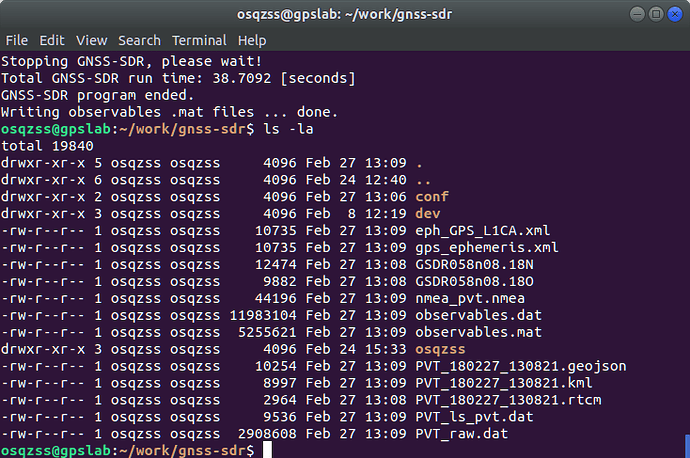The image size is (690, 458).
Task: Click 'Stopping GNSS-SDR, please wait!' line
Action: [132, 62]
